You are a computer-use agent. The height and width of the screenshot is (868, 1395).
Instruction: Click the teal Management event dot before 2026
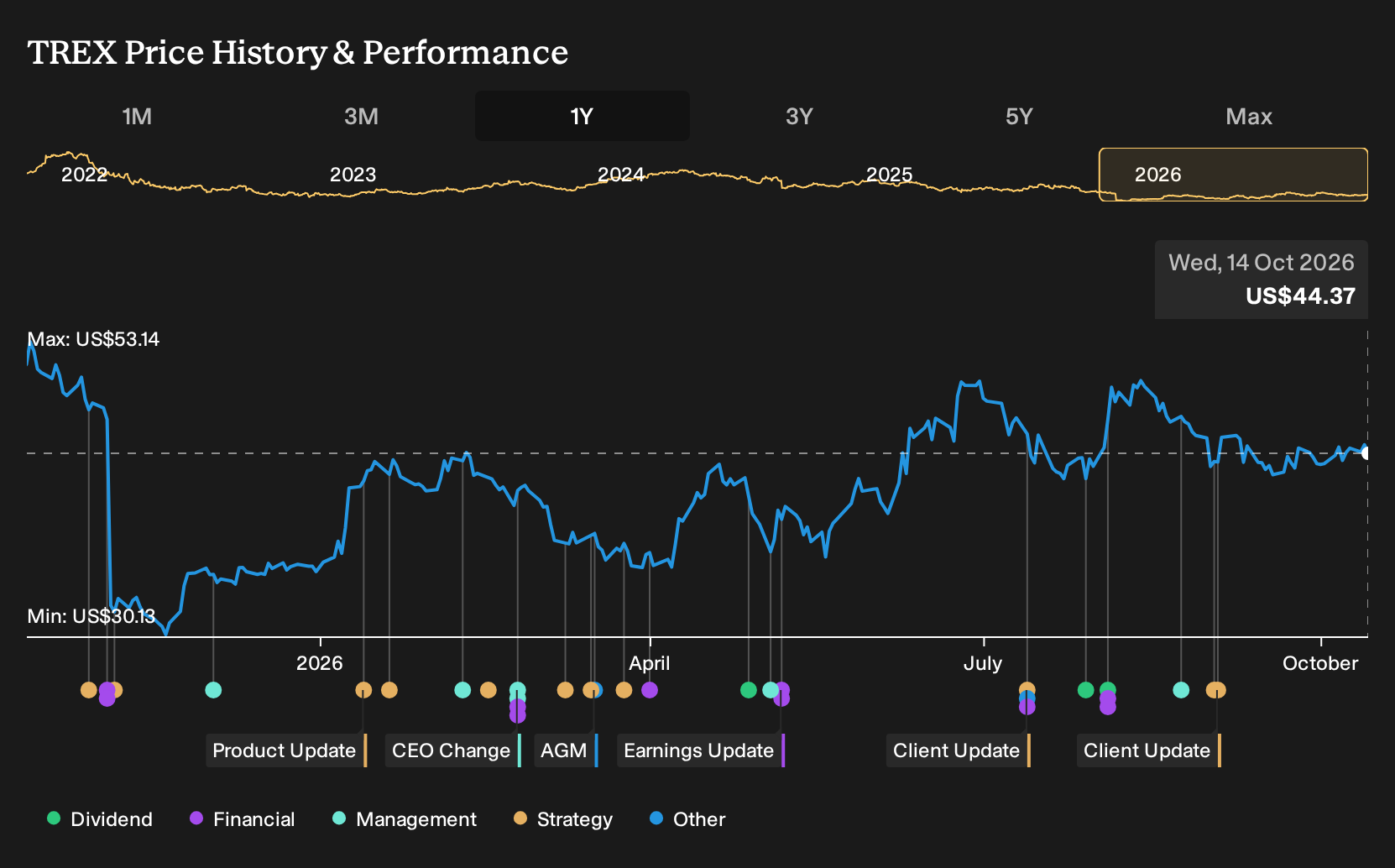213,690
